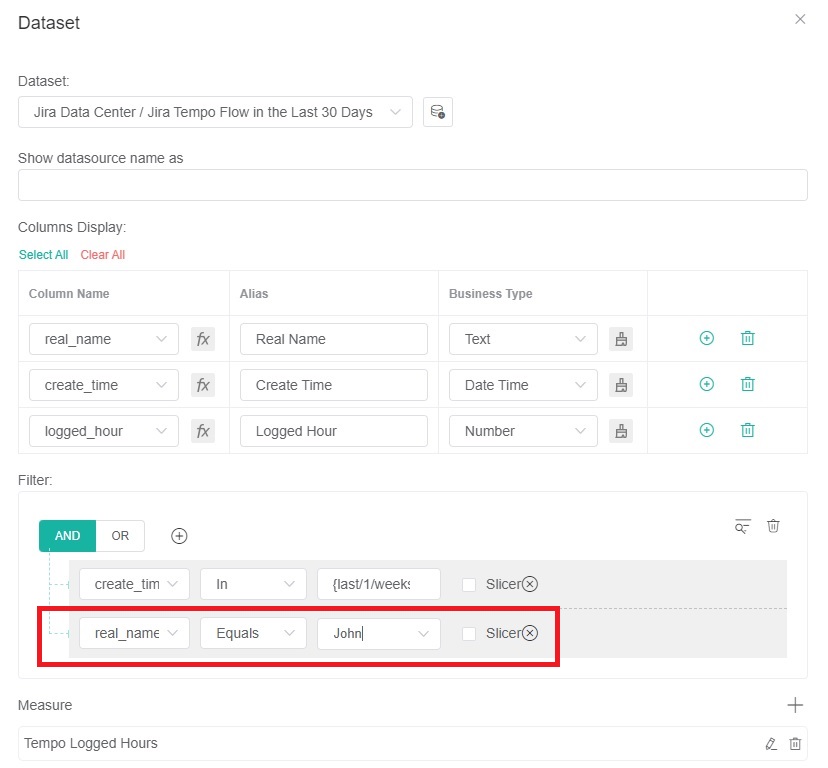
Task: Open the Equals operator dropdown
Action: click(253, 633)
